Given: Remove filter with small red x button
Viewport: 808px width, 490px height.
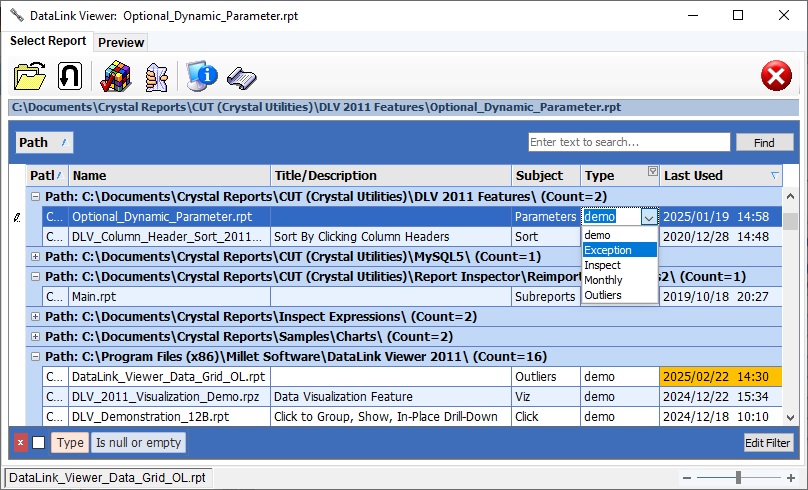Looking at the screenshot, I should [21, 443].
